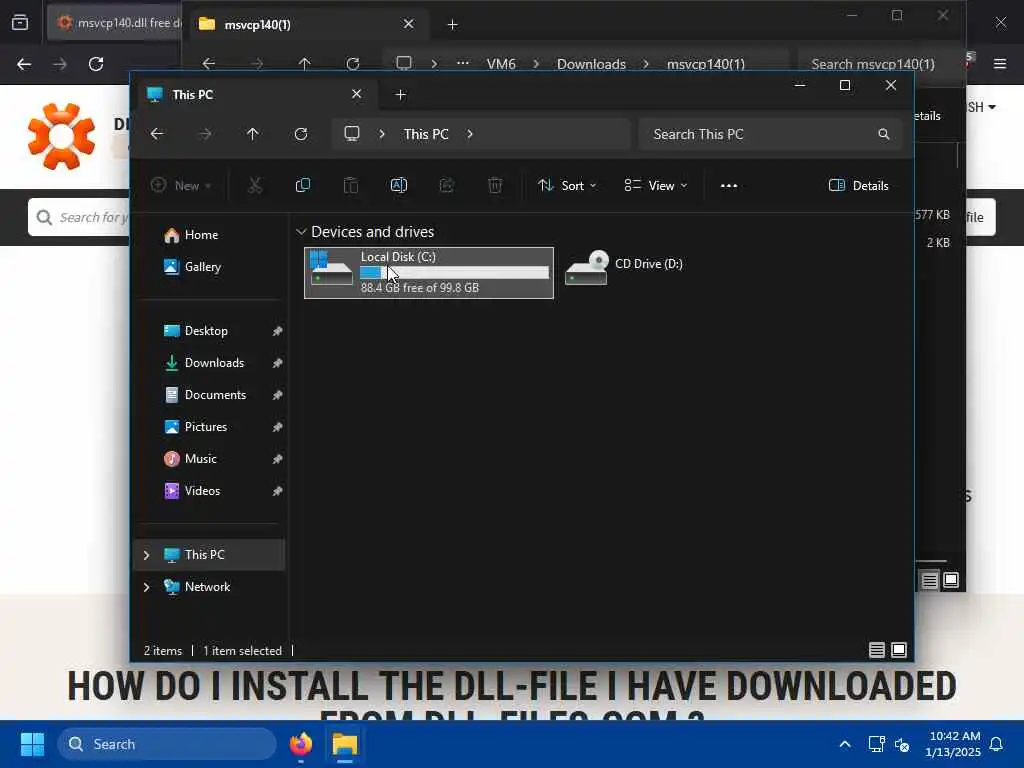This screenshot has height=768, width=1024.
Task: Go forward in the This PC window
Action: point(205,134)
